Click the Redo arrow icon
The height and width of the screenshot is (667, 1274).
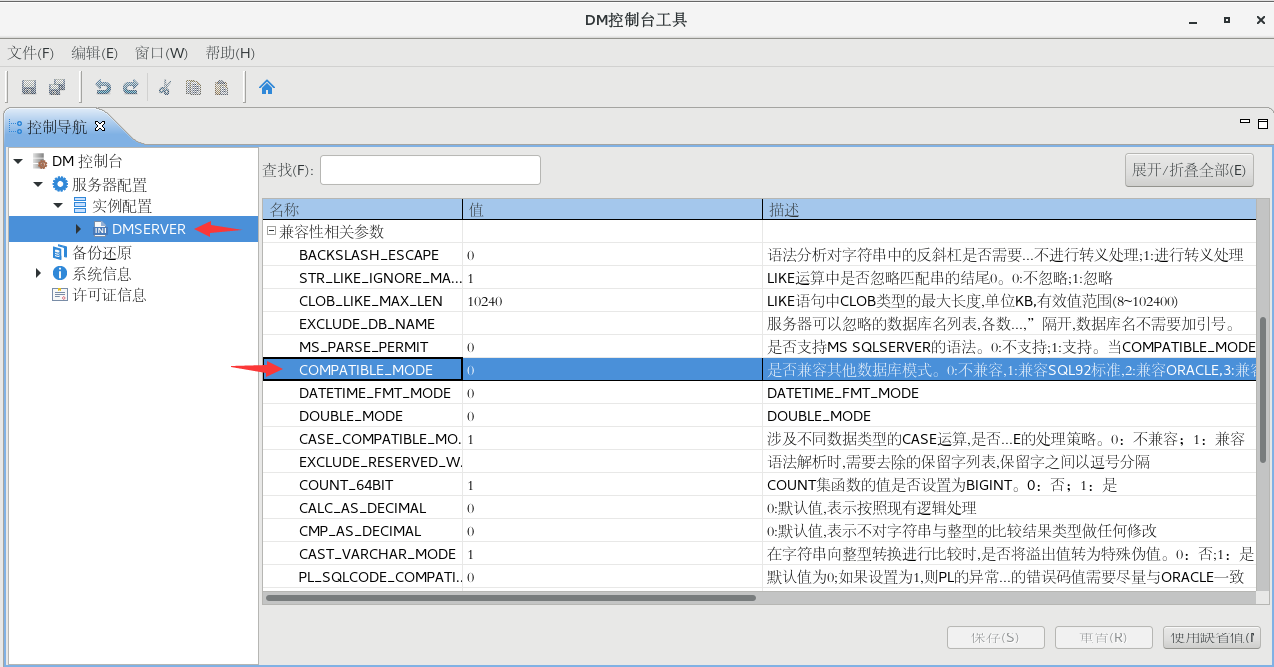[x=130, y=87]
